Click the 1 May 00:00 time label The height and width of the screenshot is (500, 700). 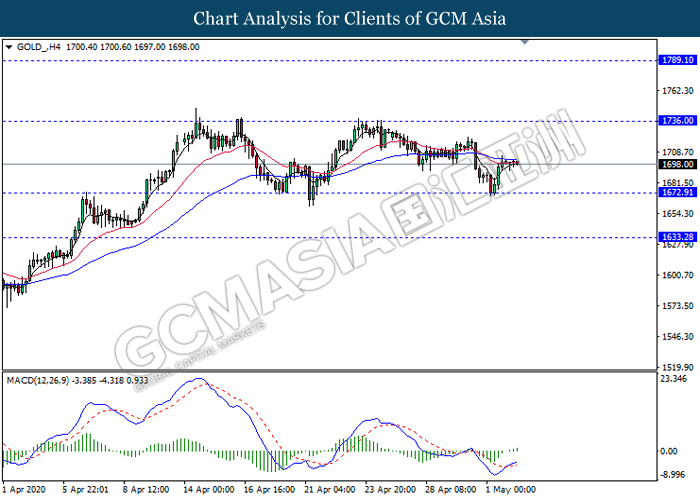(x=511, y=490)
